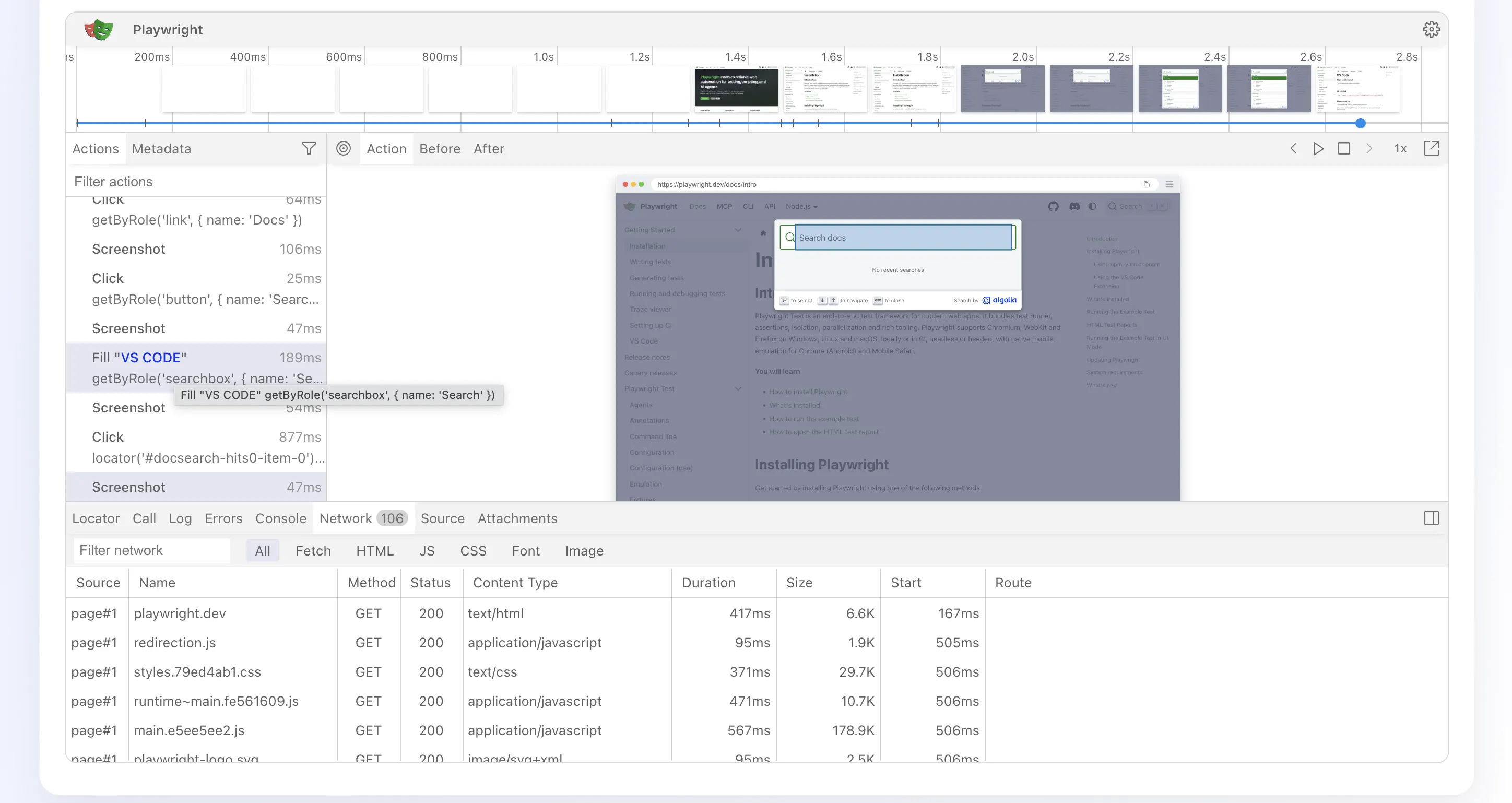Move the timeline position handle
This screenshot has width=1512, height=803.
point(1360,123)
